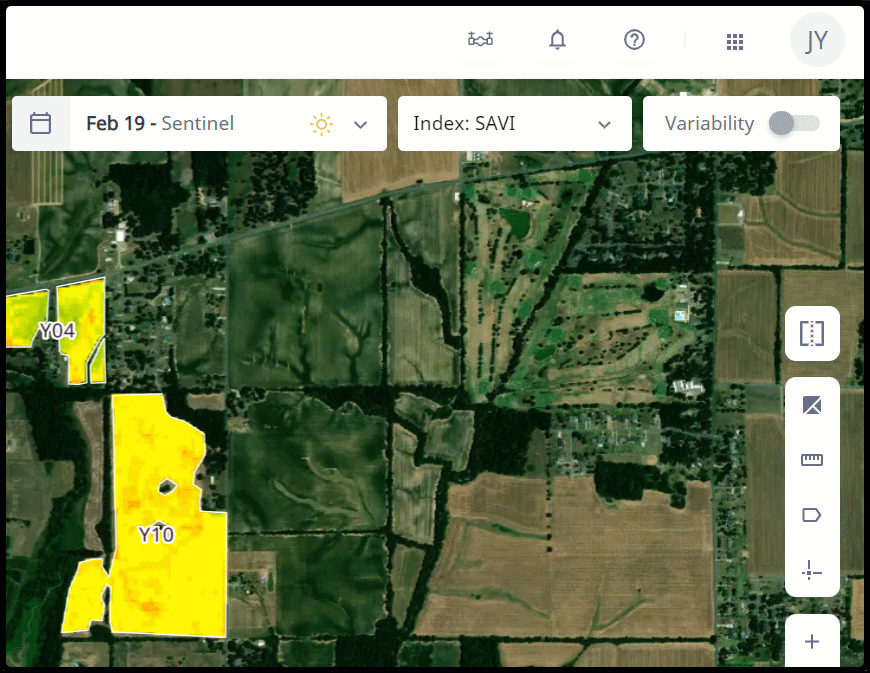Image resolution: width=870 pixels, height=673 pixels.
Task: Open the split compare view tool
Action: tap(812, 333)
